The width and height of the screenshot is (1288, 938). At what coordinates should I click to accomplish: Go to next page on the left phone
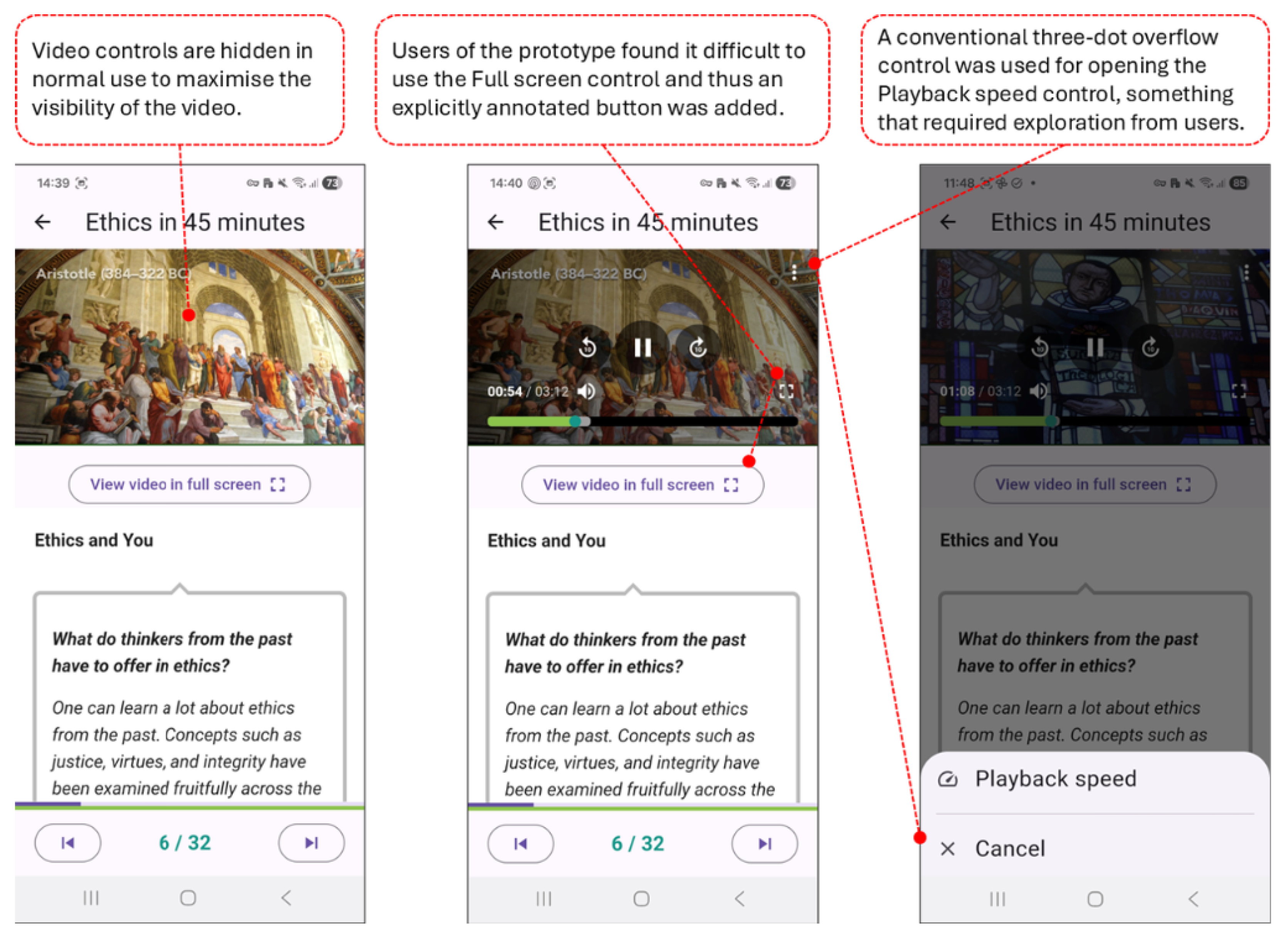(311, 843)
